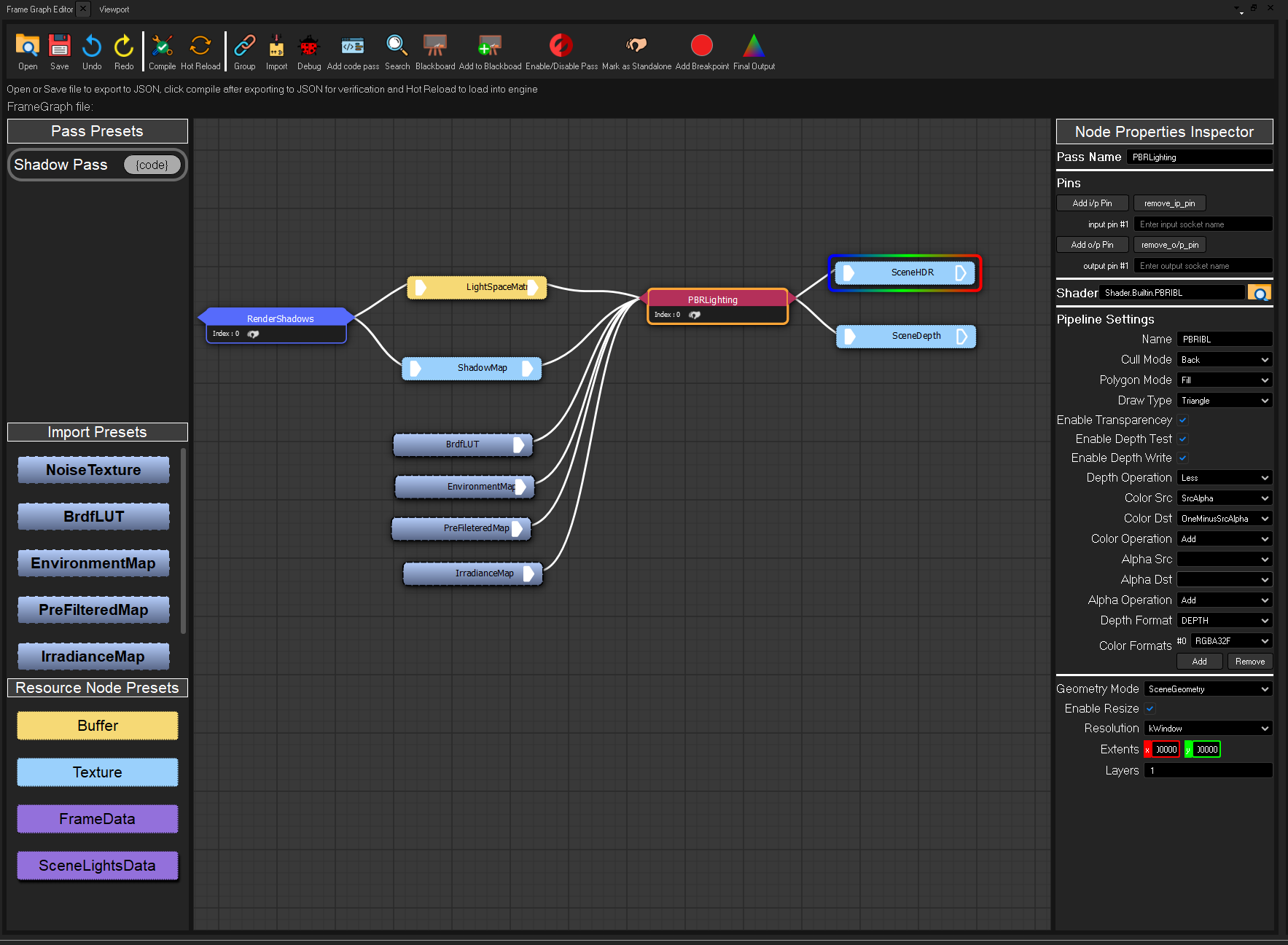
Task: Open the Geometry Mode dropdown
Action: coord(1208,689)
